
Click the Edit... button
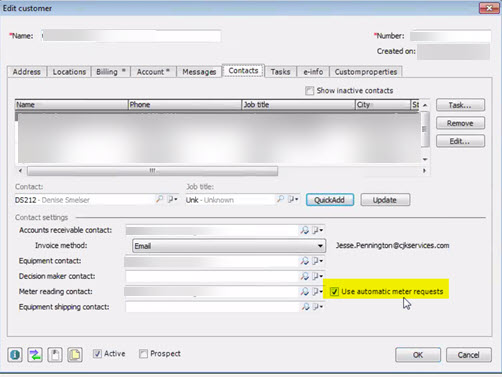coord(460,141)
